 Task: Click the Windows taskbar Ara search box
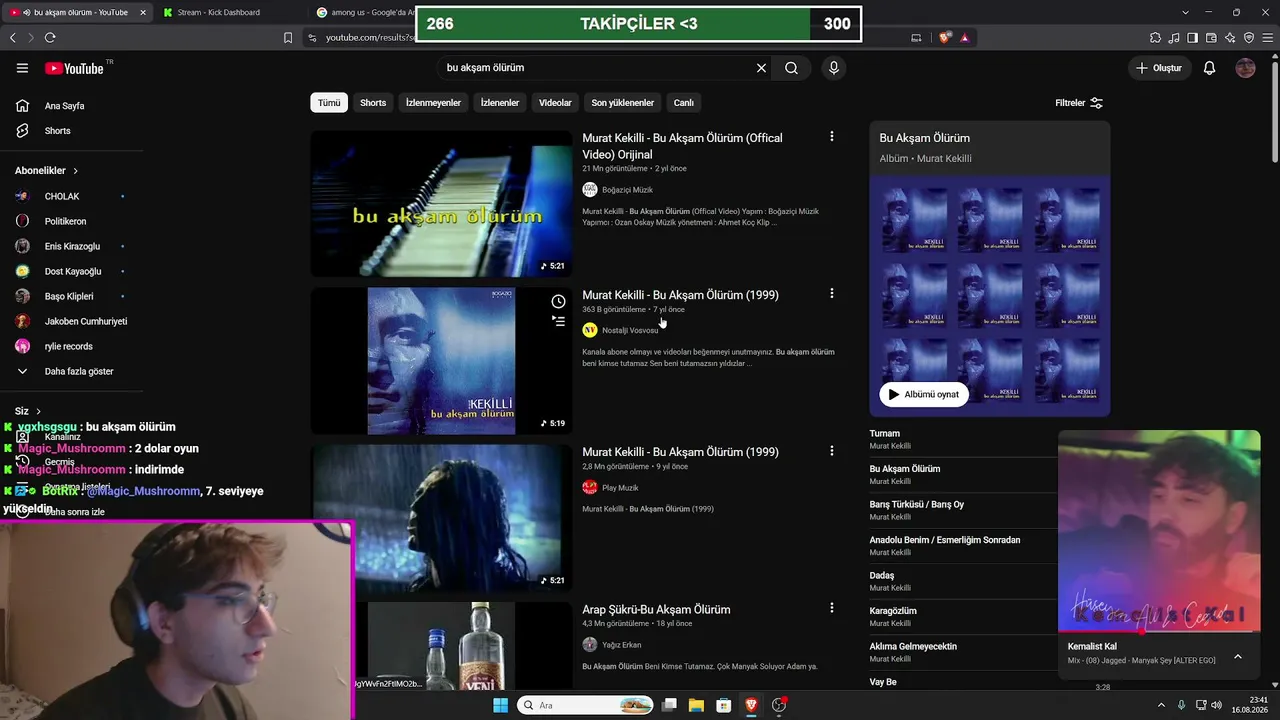pyautogui.click(x=585, y=705)
